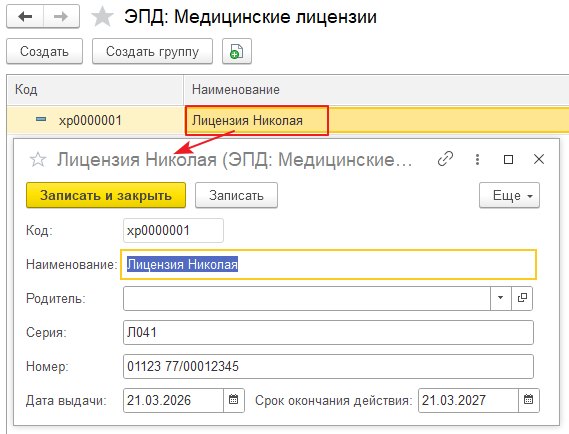This screenshot has height=434, width=569.
Task: Click the Создать button
Action: 45,52
